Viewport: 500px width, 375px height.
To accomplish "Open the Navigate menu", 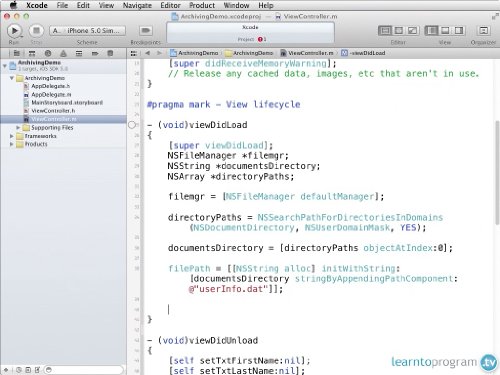I will [x=137, y=5].
